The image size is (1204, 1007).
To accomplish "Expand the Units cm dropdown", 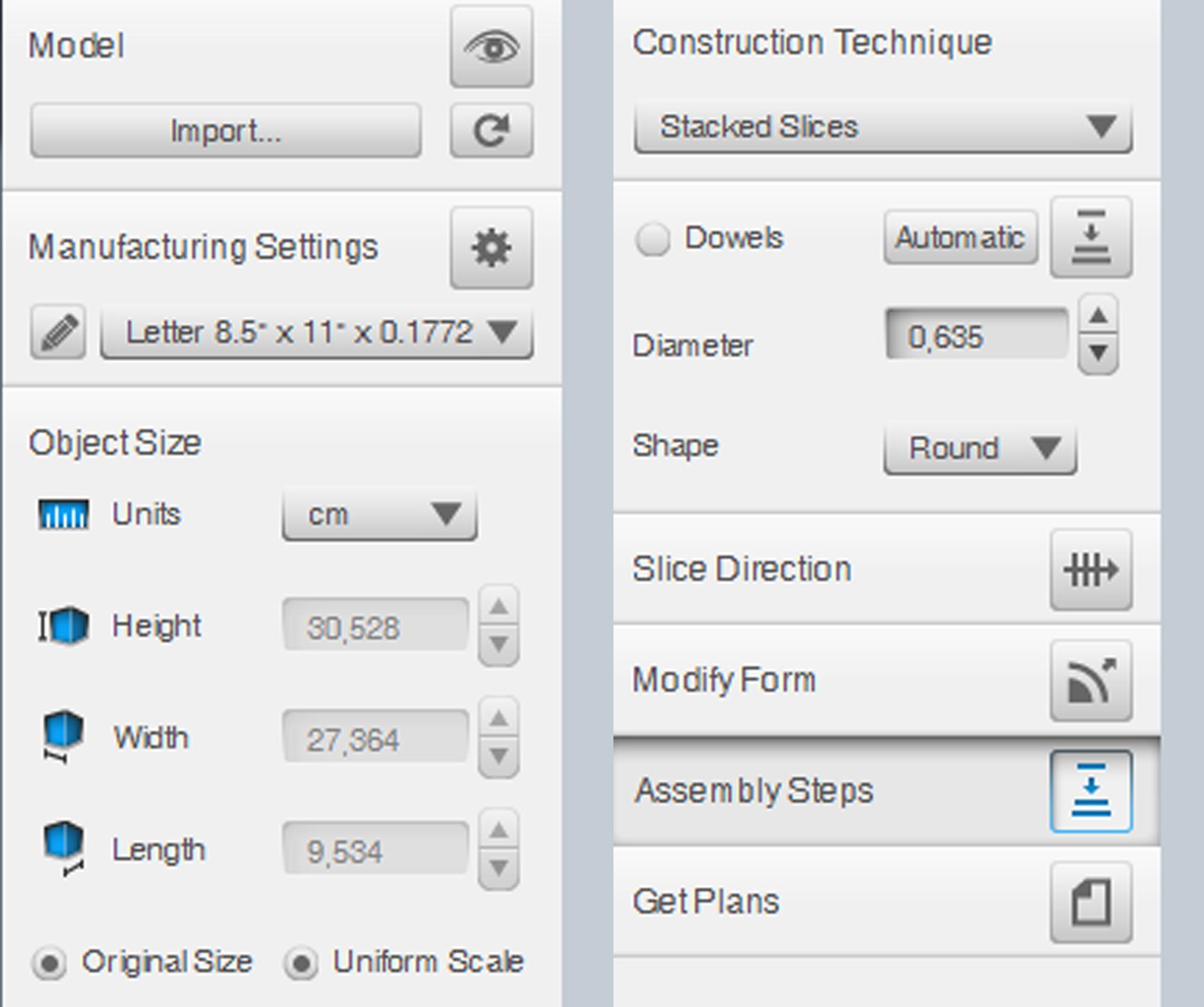I will coord(380,515).
